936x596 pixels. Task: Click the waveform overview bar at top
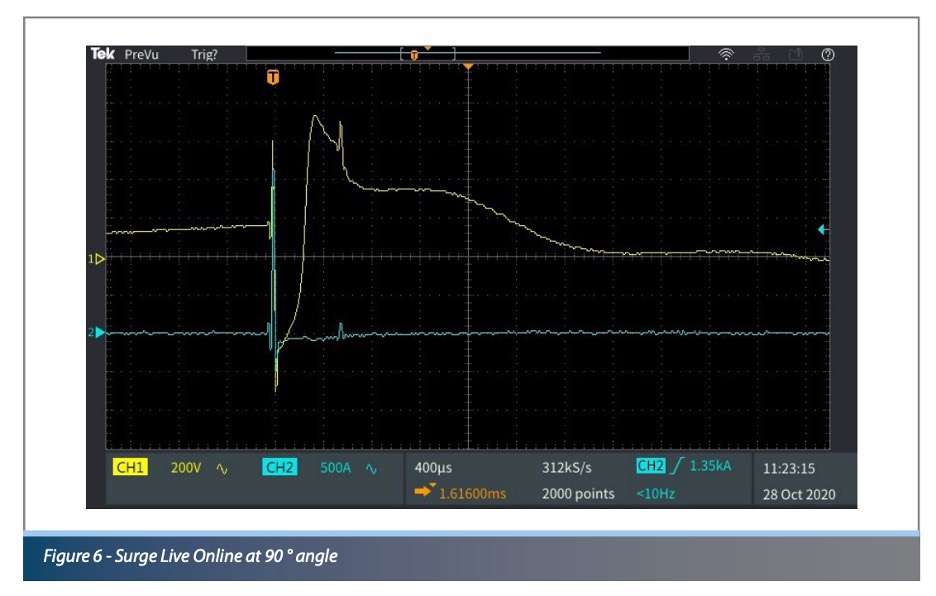click(x=468, y=52)
